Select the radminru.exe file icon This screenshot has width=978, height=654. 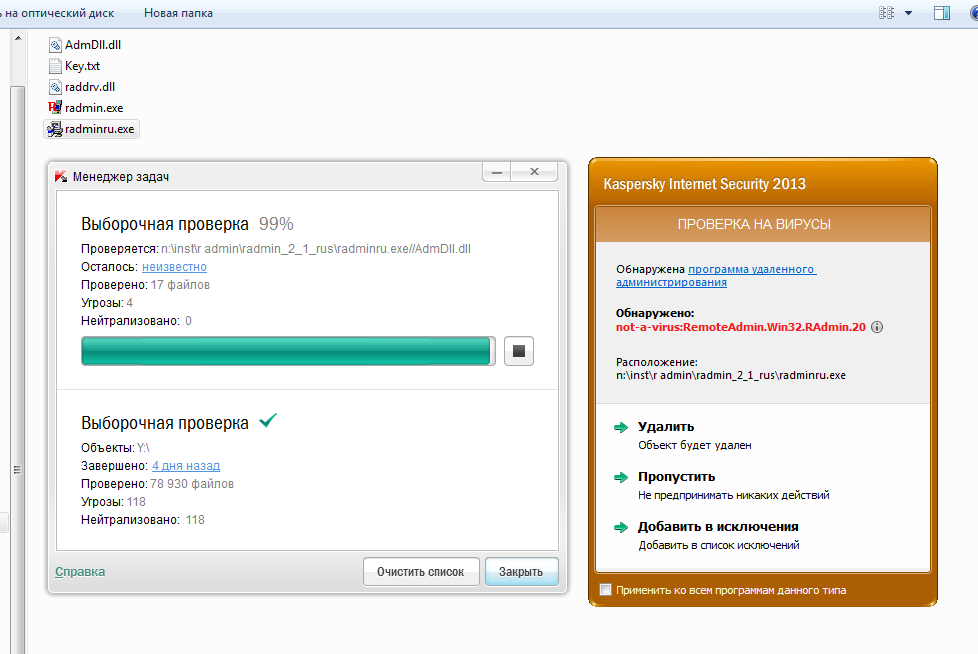56,129
